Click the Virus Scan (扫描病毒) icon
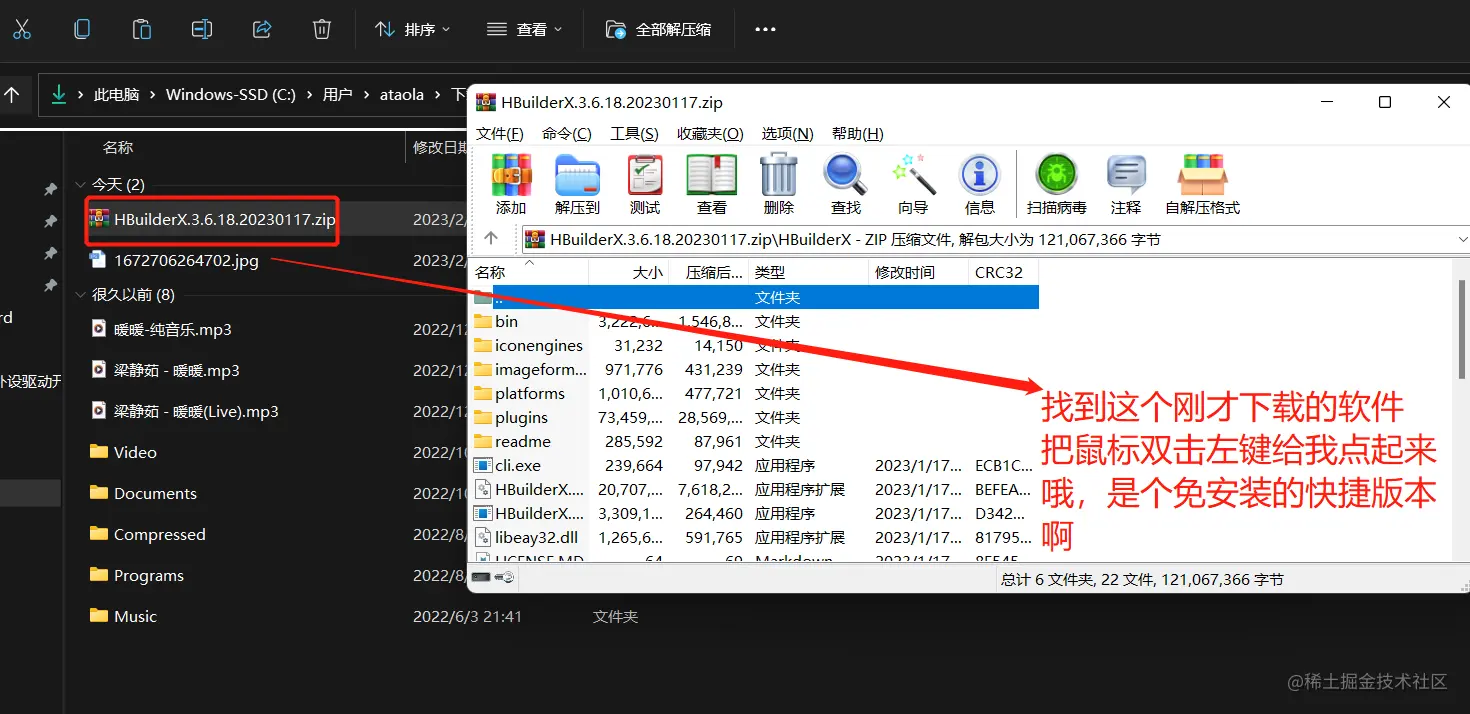The image size is (1470, 714). coord(1056,184)
